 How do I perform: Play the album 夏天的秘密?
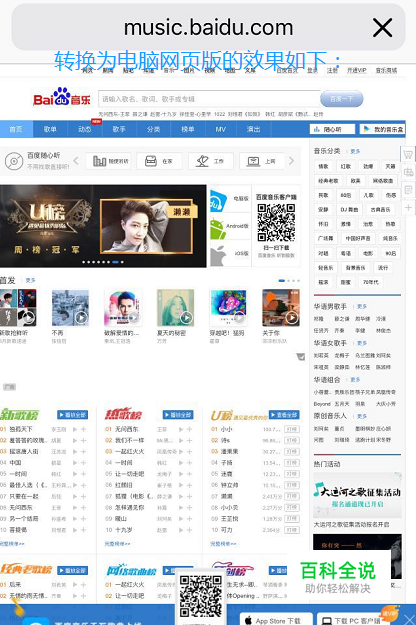coord(186,318)
